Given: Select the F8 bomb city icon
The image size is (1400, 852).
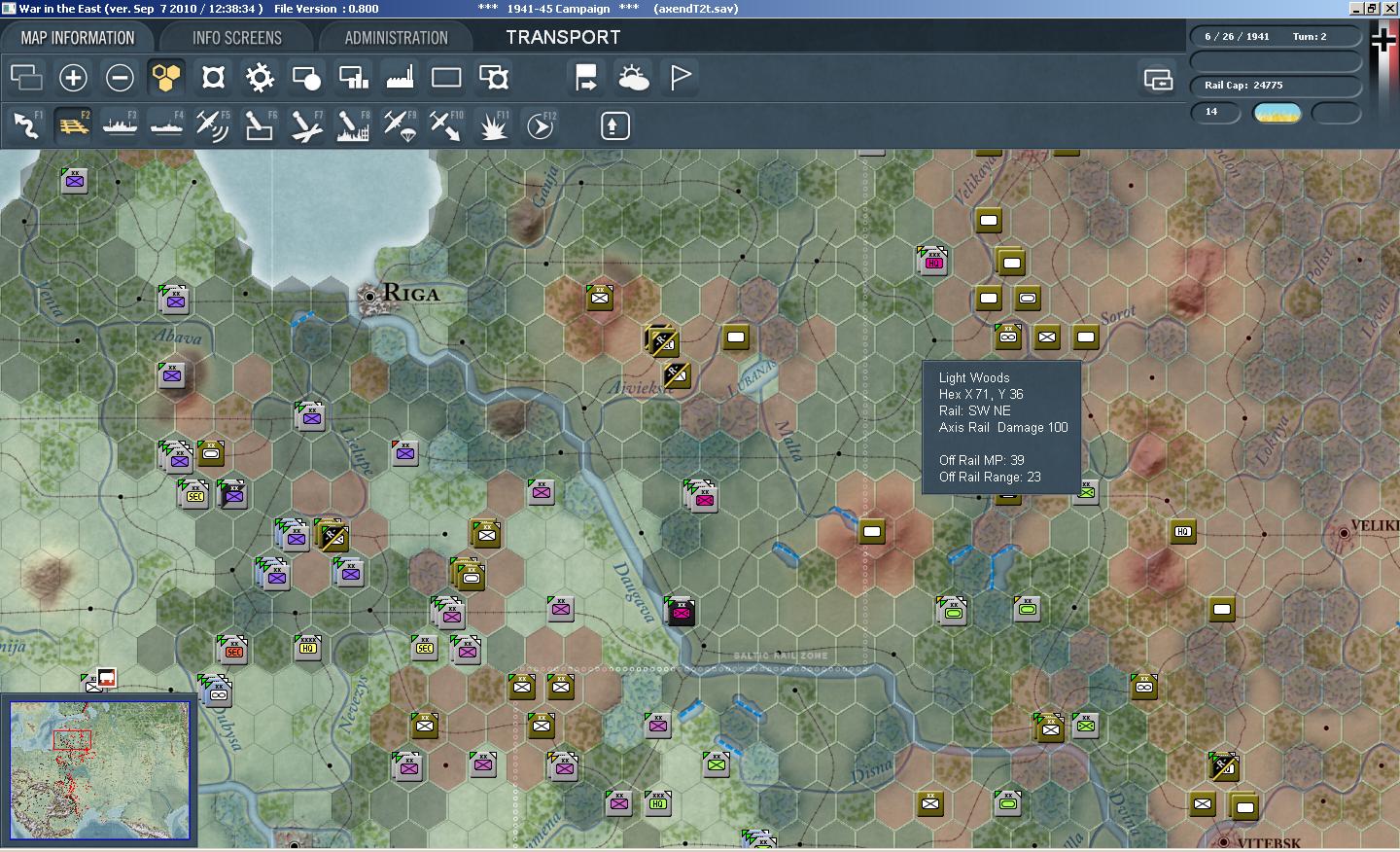Looking at the screenshot, I should click(x=353, y=125).
